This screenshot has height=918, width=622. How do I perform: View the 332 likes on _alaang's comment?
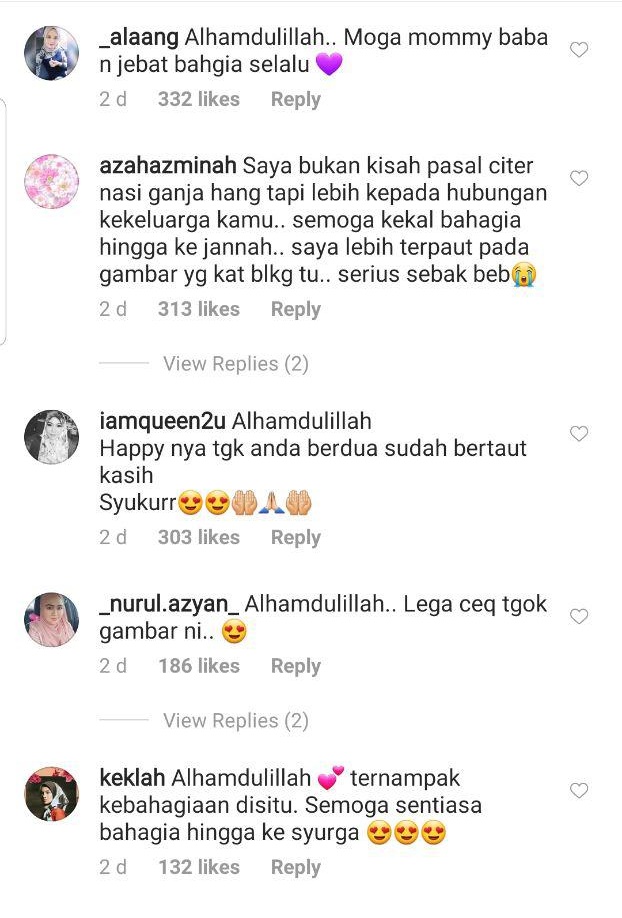click(x=199, y=99)
